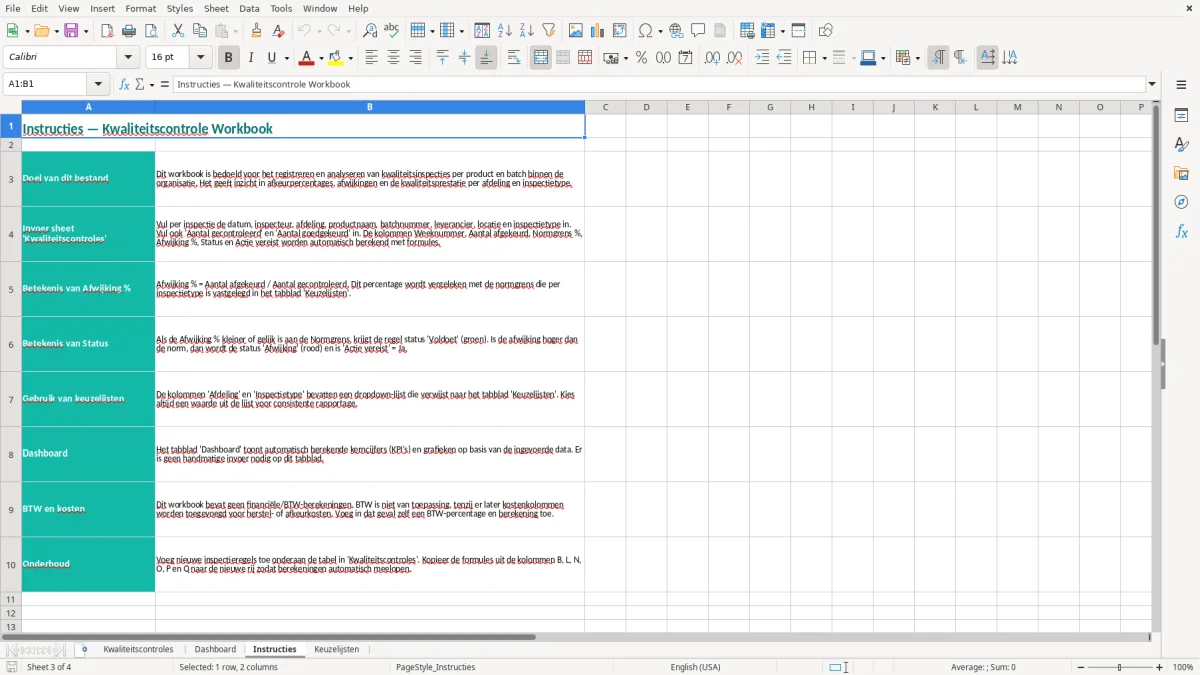Export directly as PDF
The image size is (1200, 675).
pyautogui.click(x=107, y=31)
